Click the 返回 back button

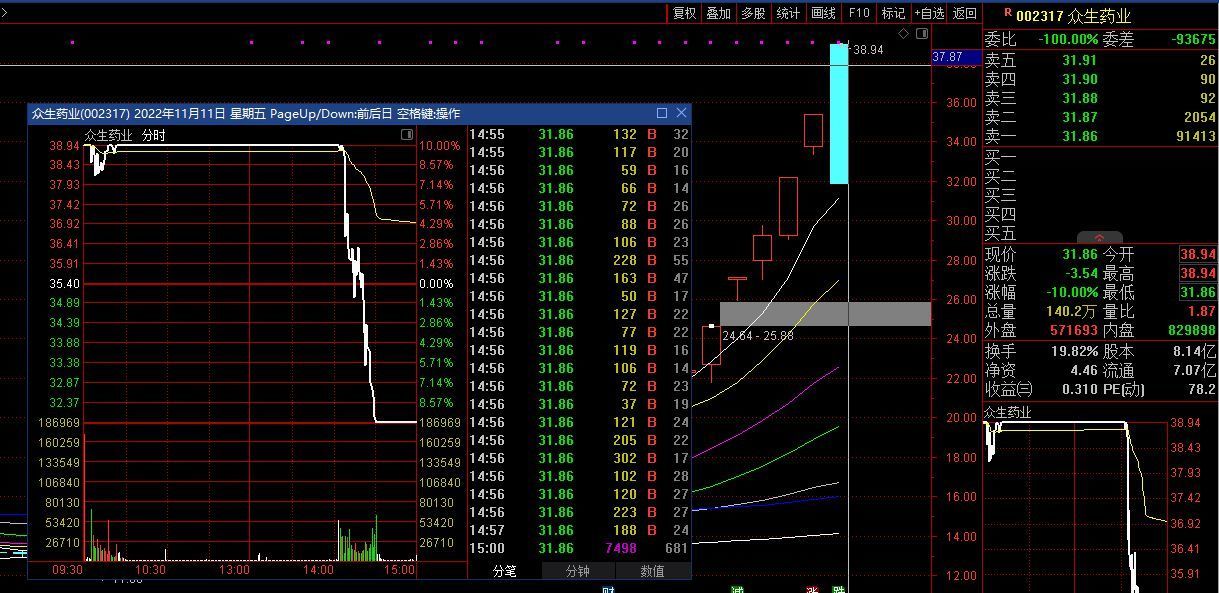pyautogui.click(x=964, y=13)
